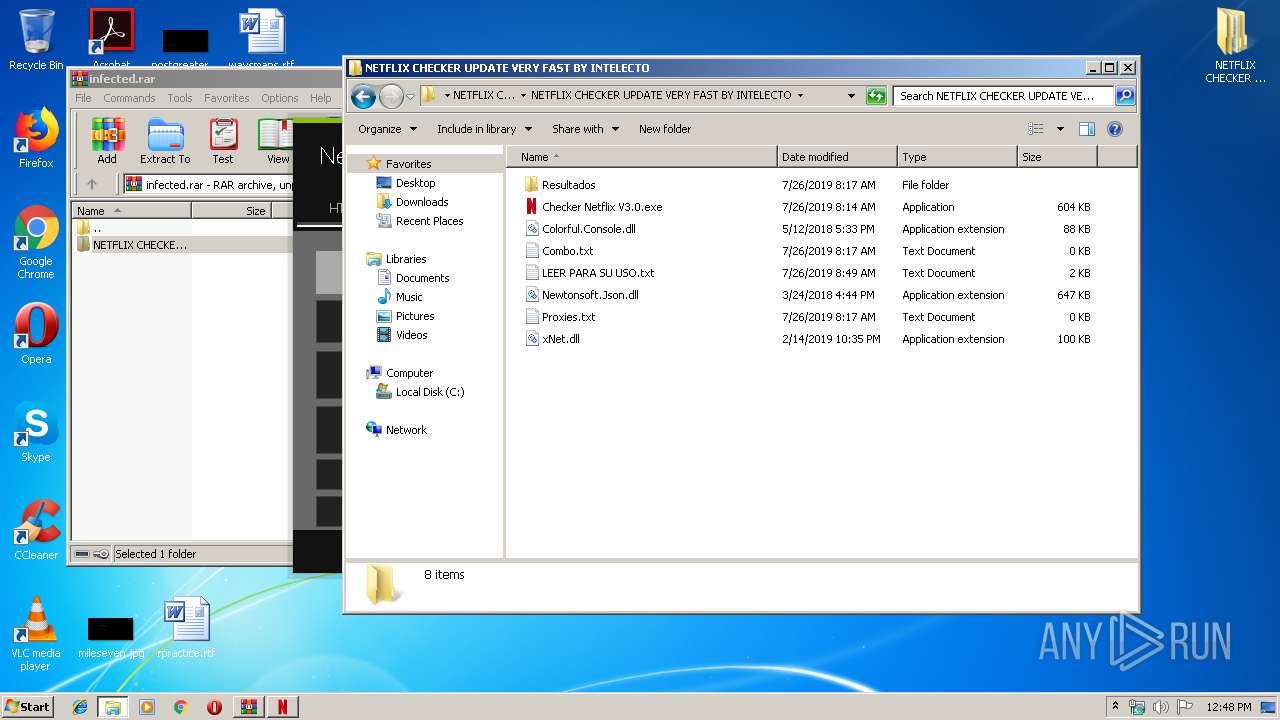
Task: Click New folder button
Action: (x=665, y=129)
